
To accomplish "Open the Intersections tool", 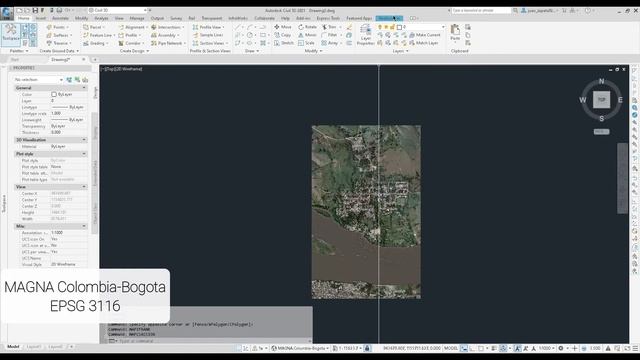I will [x=167, y=27].
